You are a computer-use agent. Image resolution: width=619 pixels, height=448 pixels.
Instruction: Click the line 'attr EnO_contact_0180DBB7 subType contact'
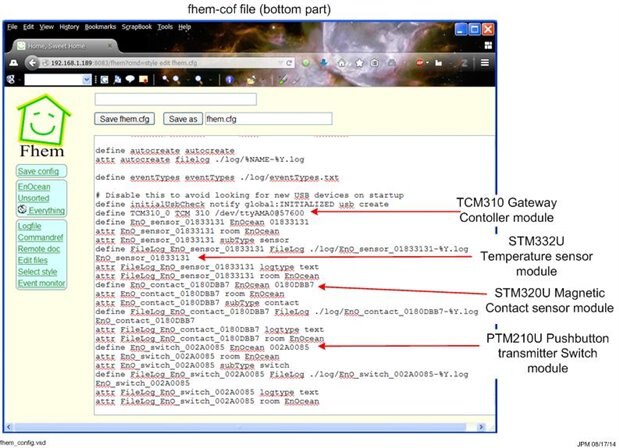[x=197, y=303]
